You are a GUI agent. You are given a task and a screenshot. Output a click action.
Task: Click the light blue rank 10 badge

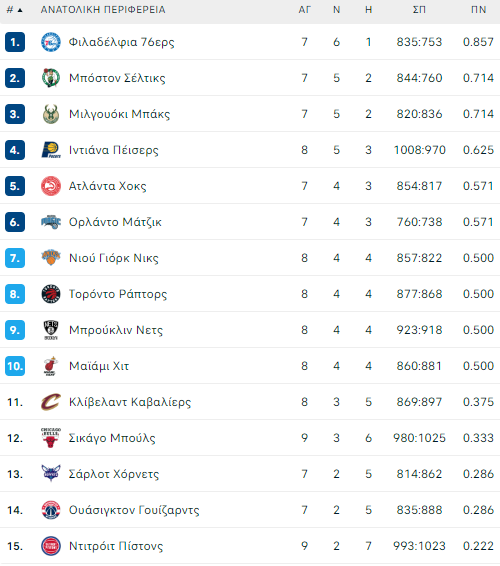[15, 366]
